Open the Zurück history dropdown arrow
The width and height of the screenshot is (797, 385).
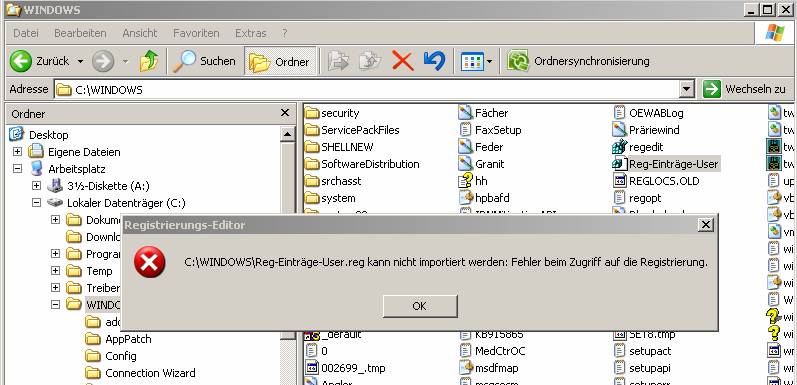tap(80, 62)
